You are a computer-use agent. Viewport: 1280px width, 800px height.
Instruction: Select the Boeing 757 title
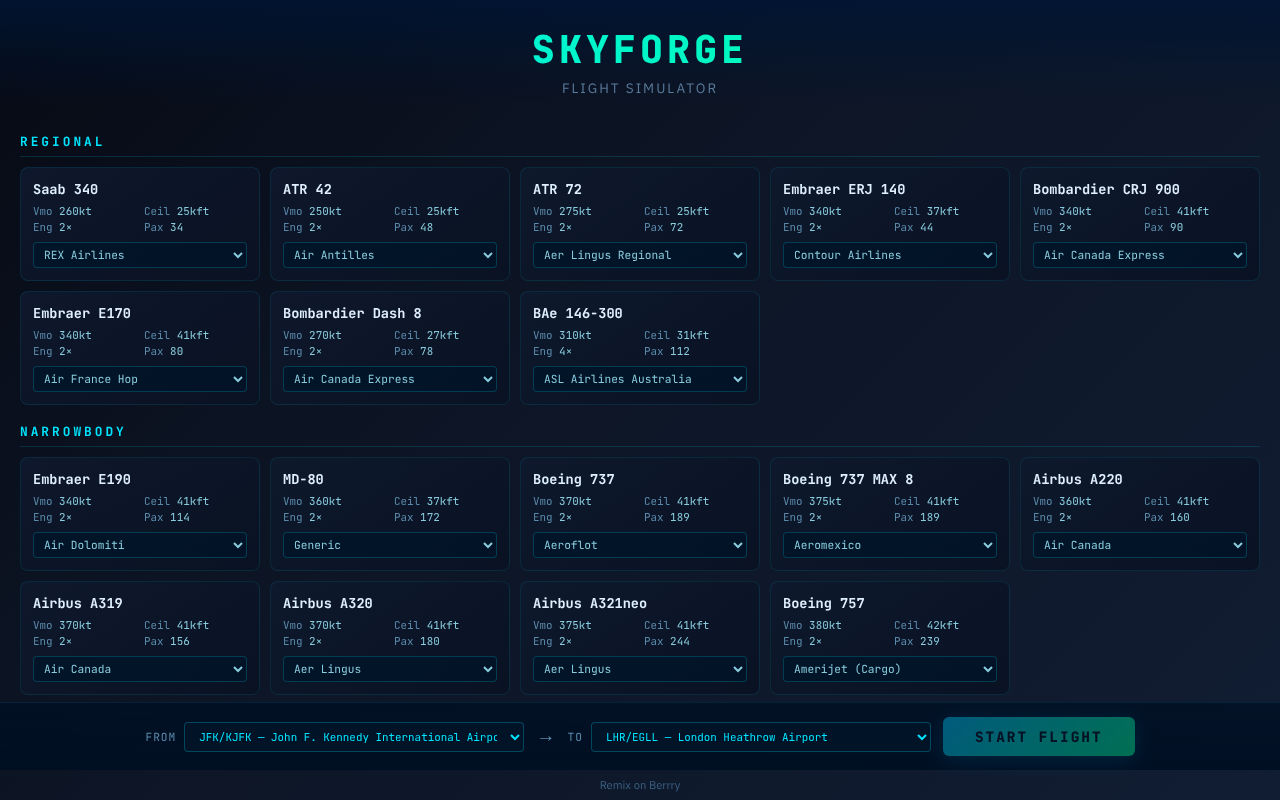click(824, 603)
